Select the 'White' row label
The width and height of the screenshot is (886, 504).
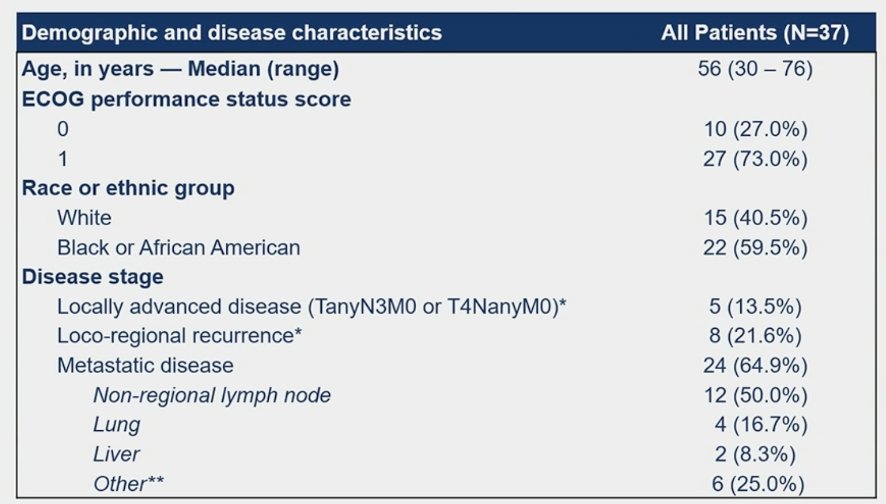pyautogui.click(x=84, y=218)
